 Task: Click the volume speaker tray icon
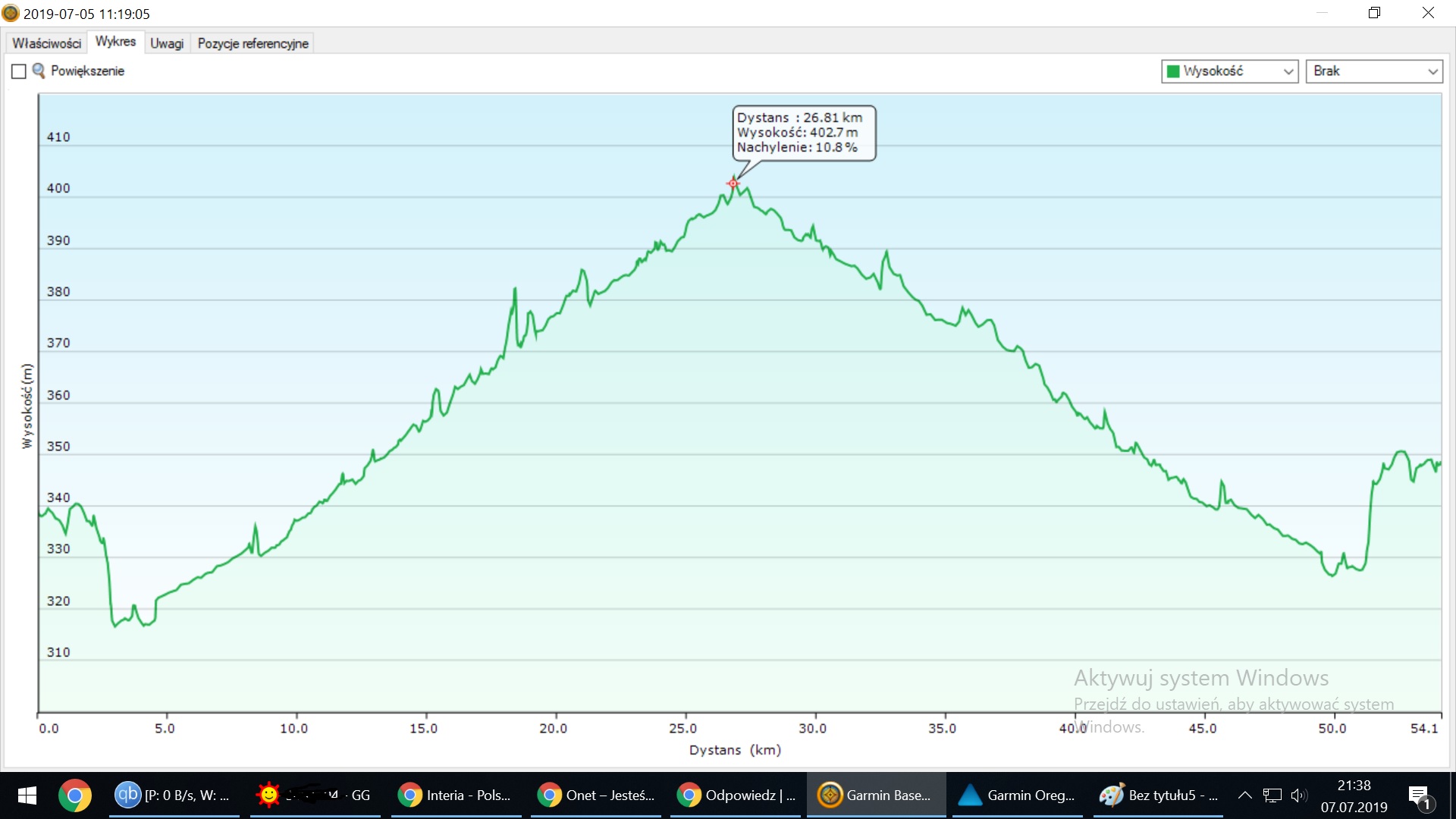(x=1298, y=795)
